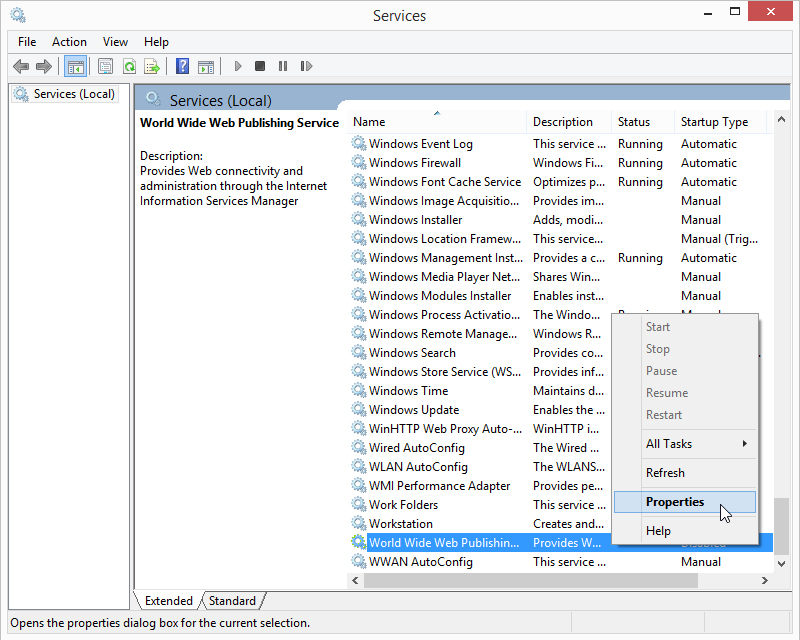The image size is (800, 640).
Task: Click the gear icon beside Windows Firewall
Action: pos(359,162)
